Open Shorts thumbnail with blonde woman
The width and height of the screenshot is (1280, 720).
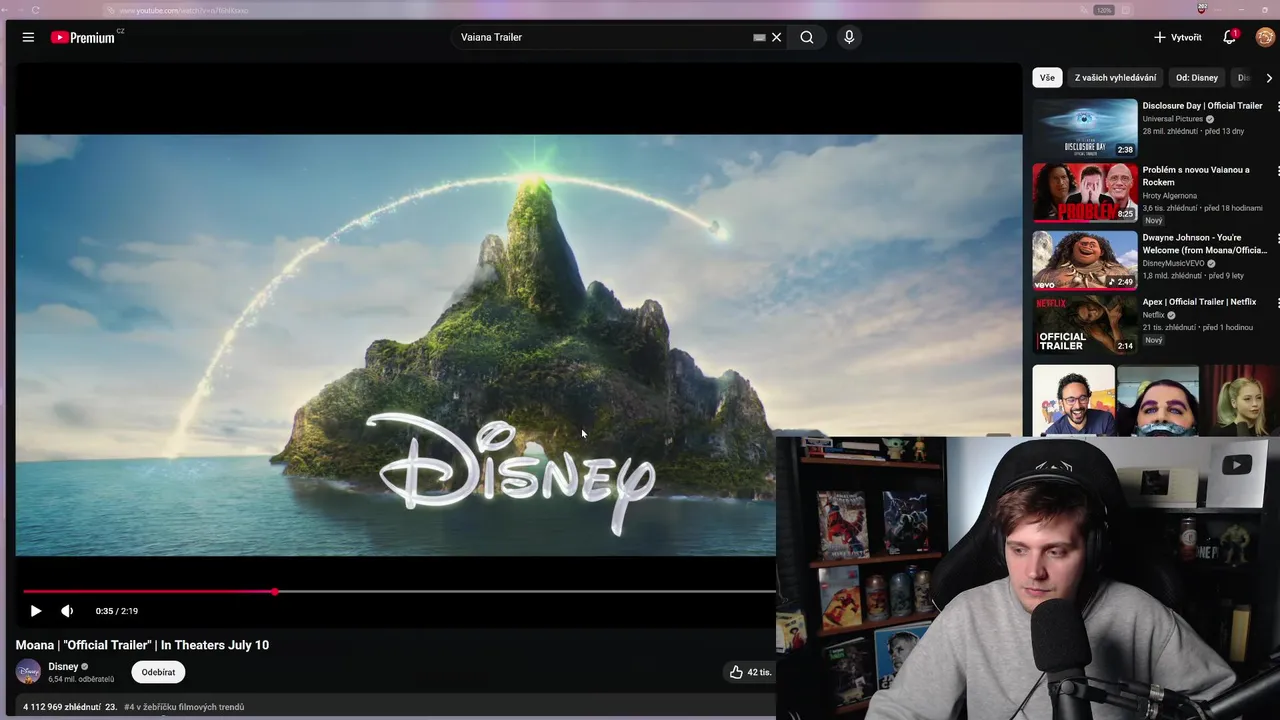click(x=1241, y=400)
